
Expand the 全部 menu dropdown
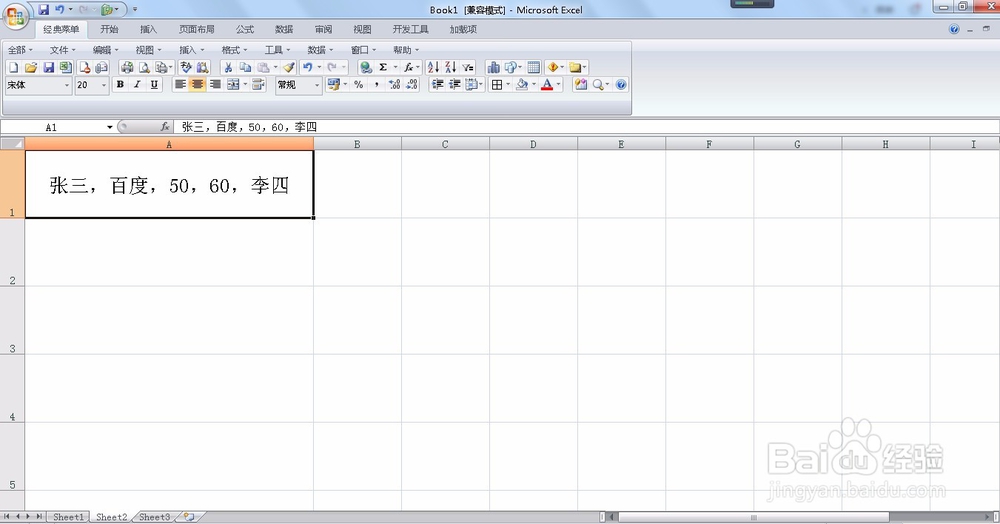click(20, 50)
